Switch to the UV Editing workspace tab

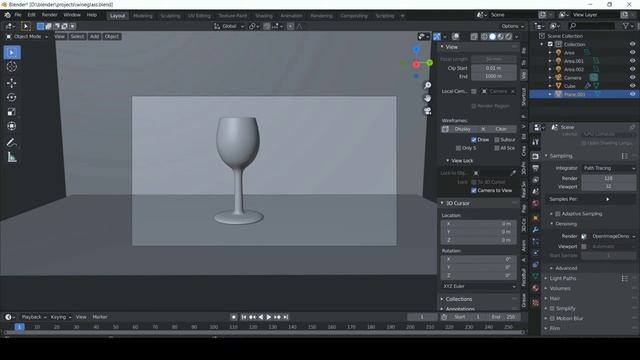click(x=199, y=16)
